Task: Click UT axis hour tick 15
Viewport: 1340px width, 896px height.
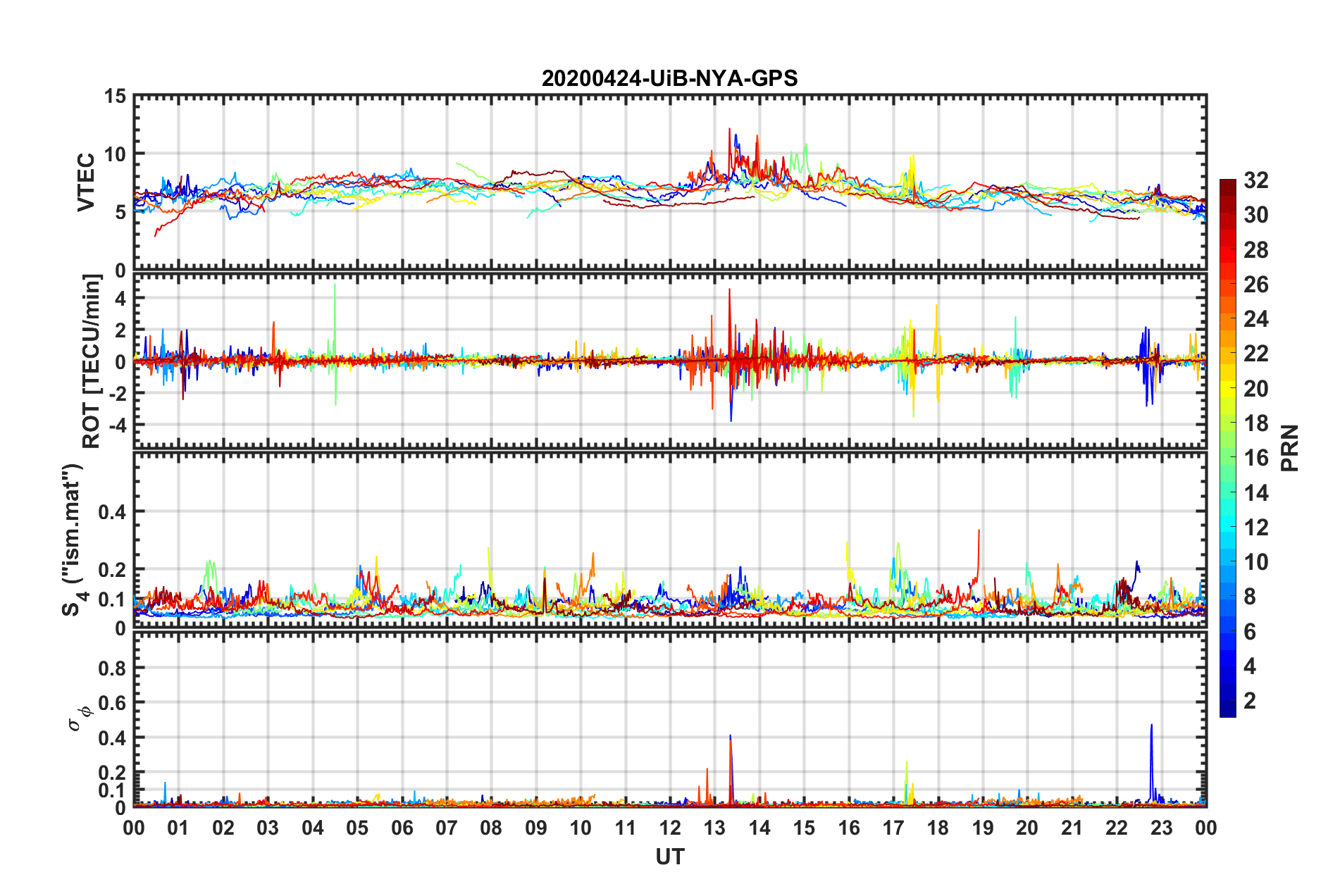Action: [804, 828]
